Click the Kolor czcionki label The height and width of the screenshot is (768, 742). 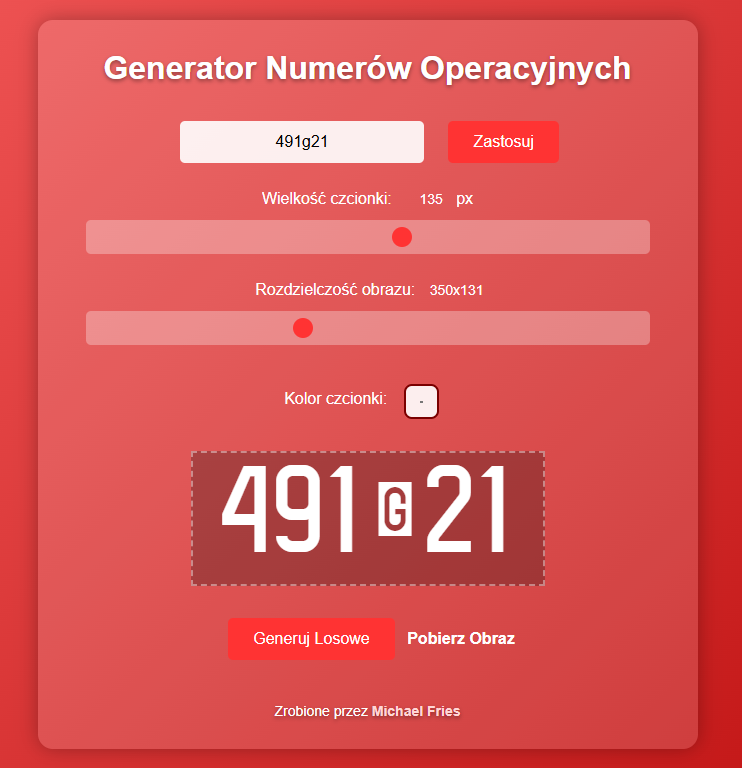pyautogui.click(x=335, y=399)
